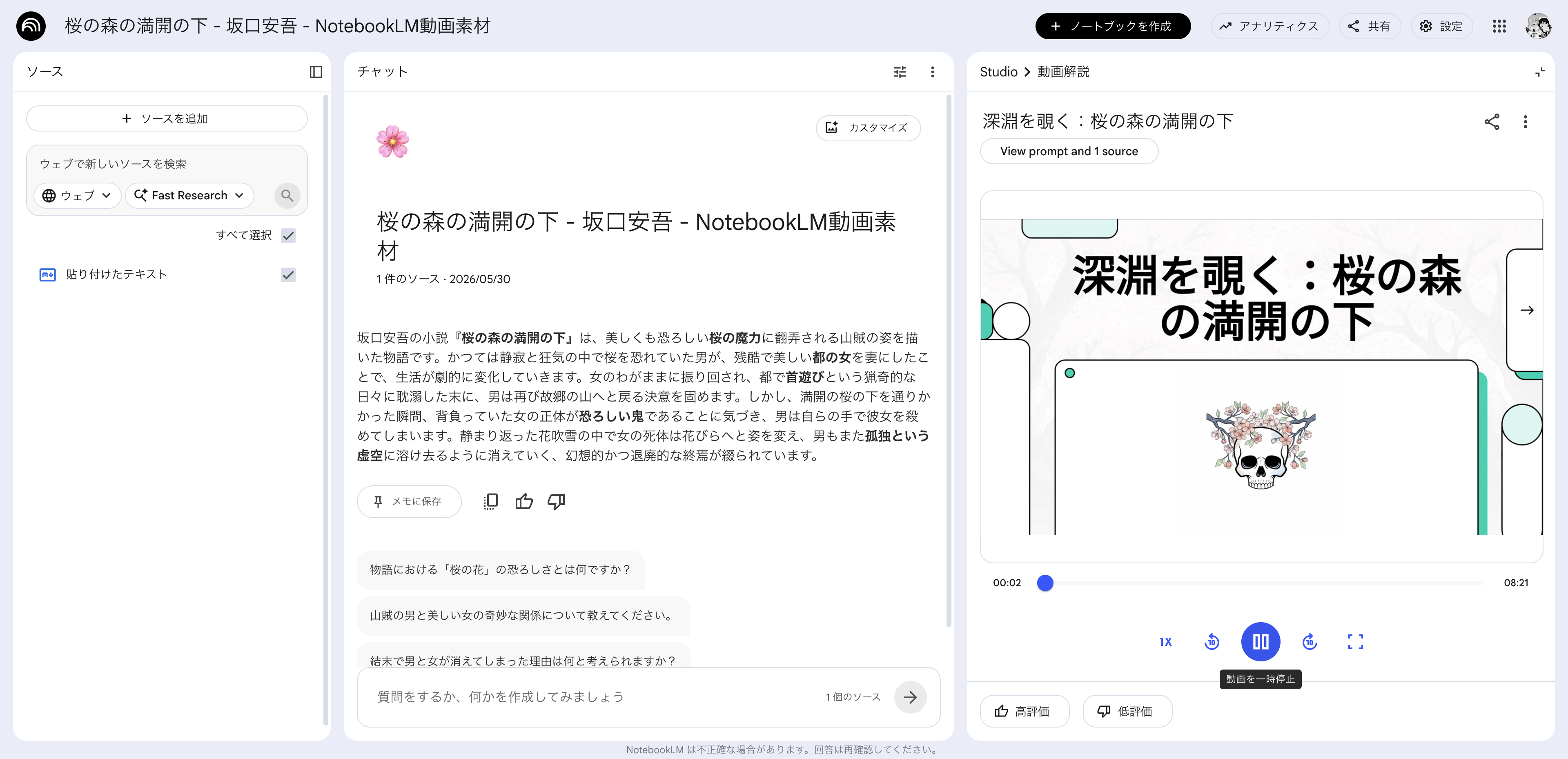1568x759 pixels.
Task: Open the user account avatar
Action: 1538,26
